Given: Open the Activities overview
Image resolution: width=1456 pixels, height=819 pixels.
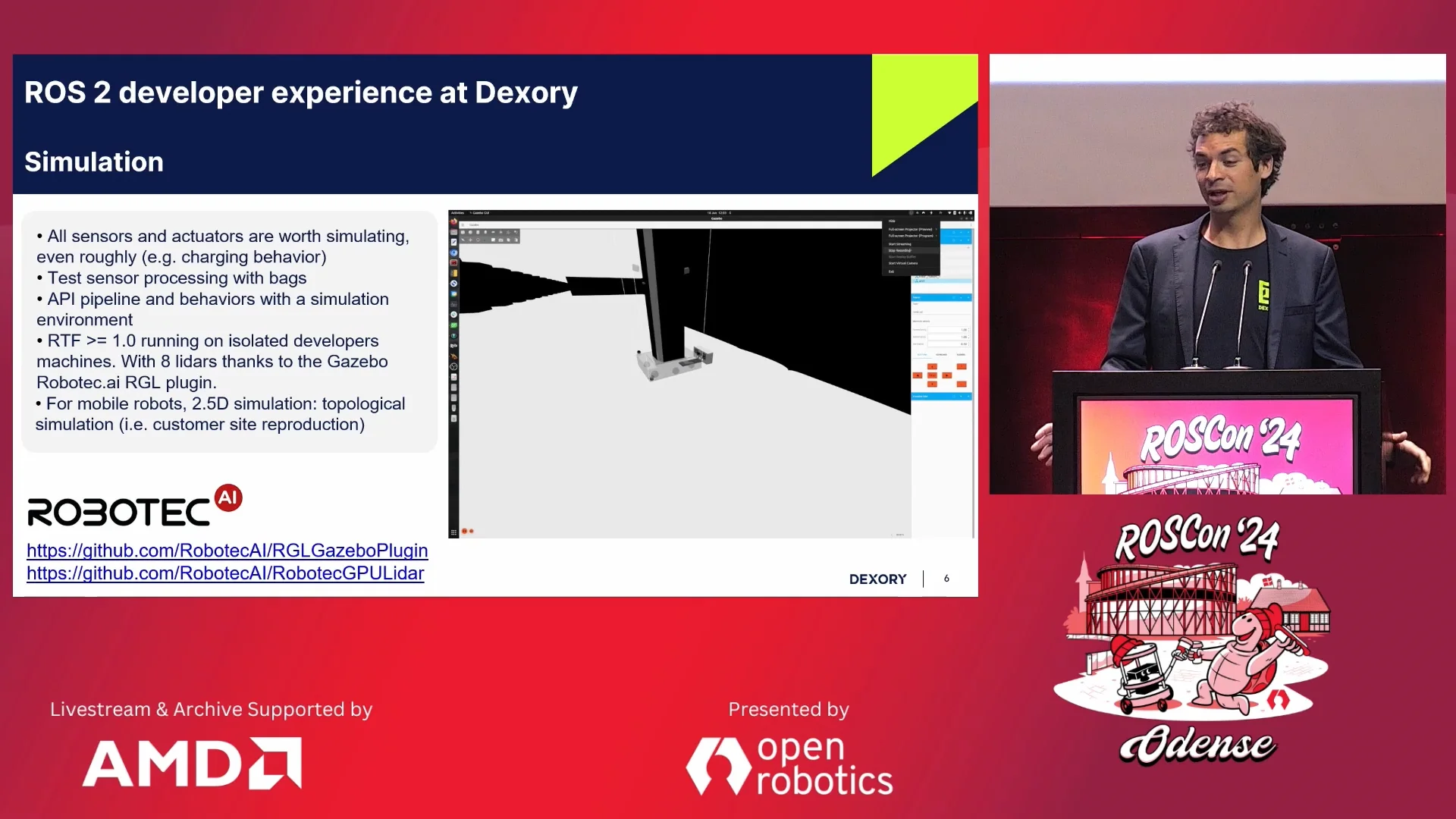Looking at the screenshot, I should tap(457, 212).
